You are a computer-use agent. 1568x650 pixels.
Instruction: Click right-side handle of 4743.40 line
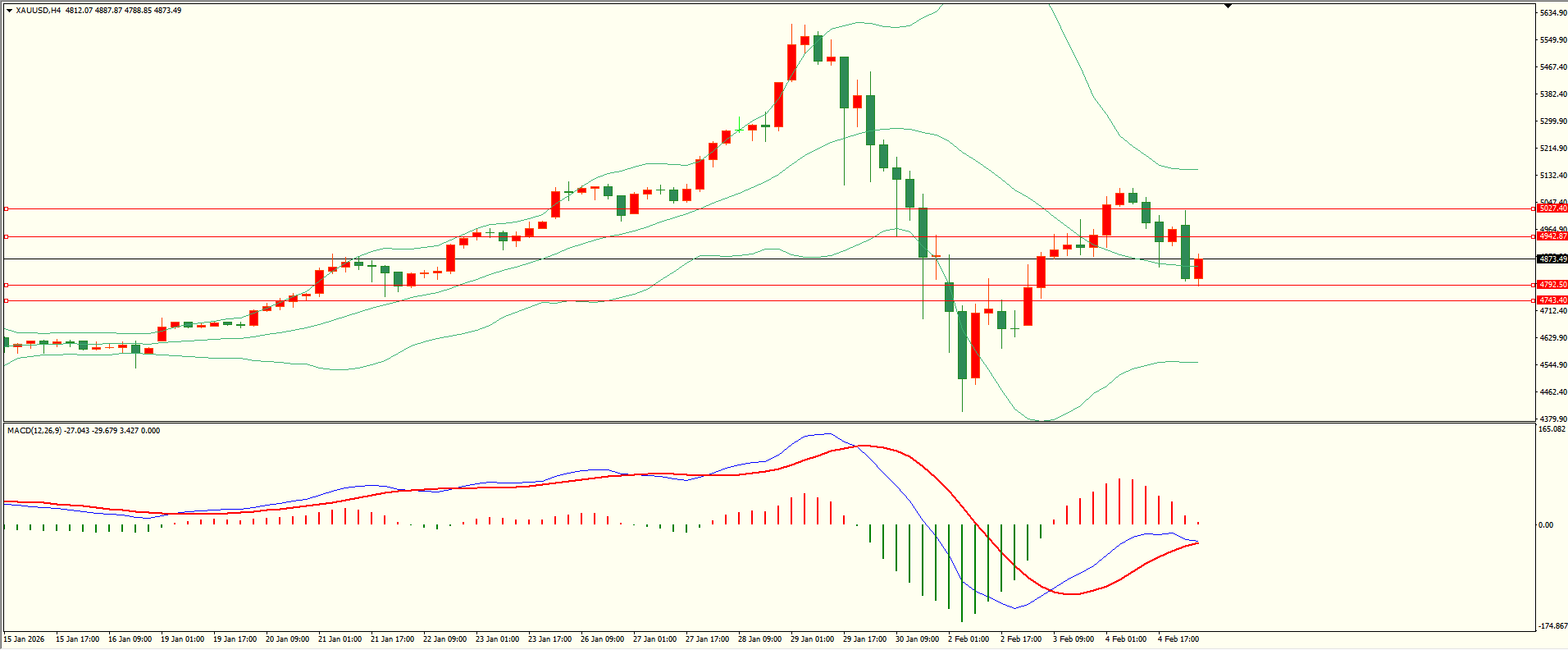[1534, 301]
